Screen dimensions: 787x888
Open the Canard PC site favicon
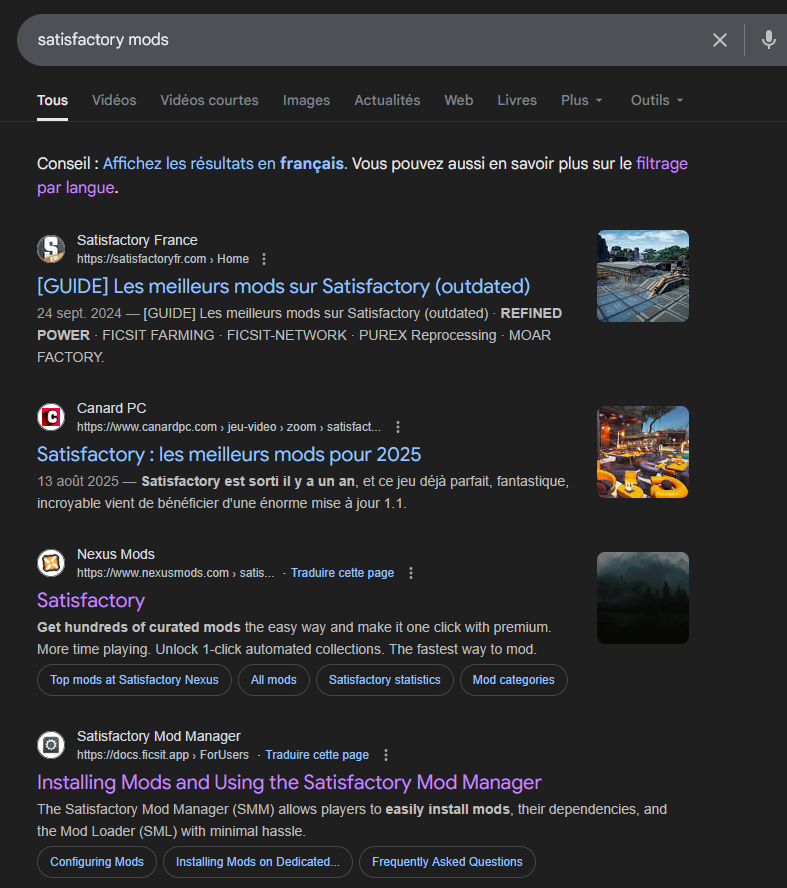tap(51, 417)
